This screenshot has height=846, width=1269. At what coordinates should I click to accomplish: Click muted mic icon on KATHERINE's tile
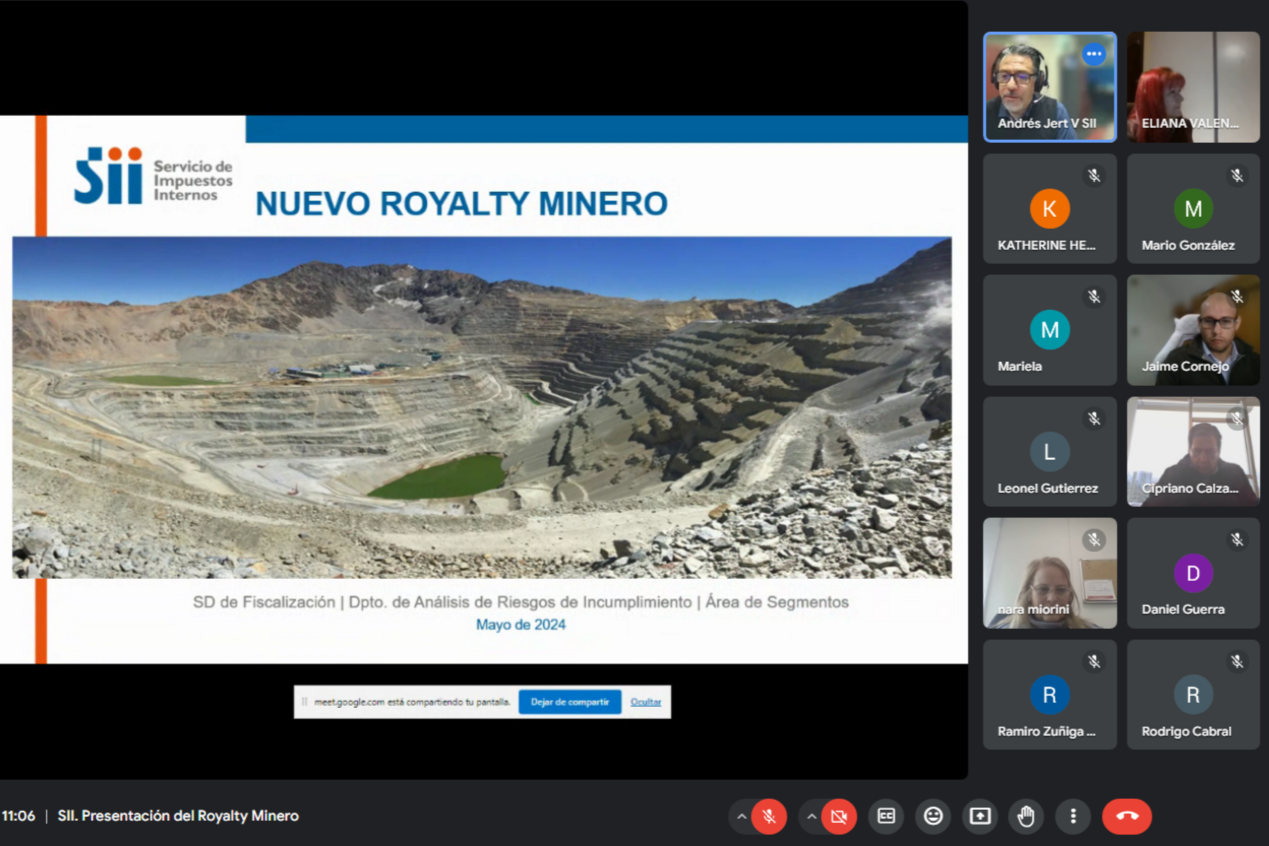pos(1094,176)
